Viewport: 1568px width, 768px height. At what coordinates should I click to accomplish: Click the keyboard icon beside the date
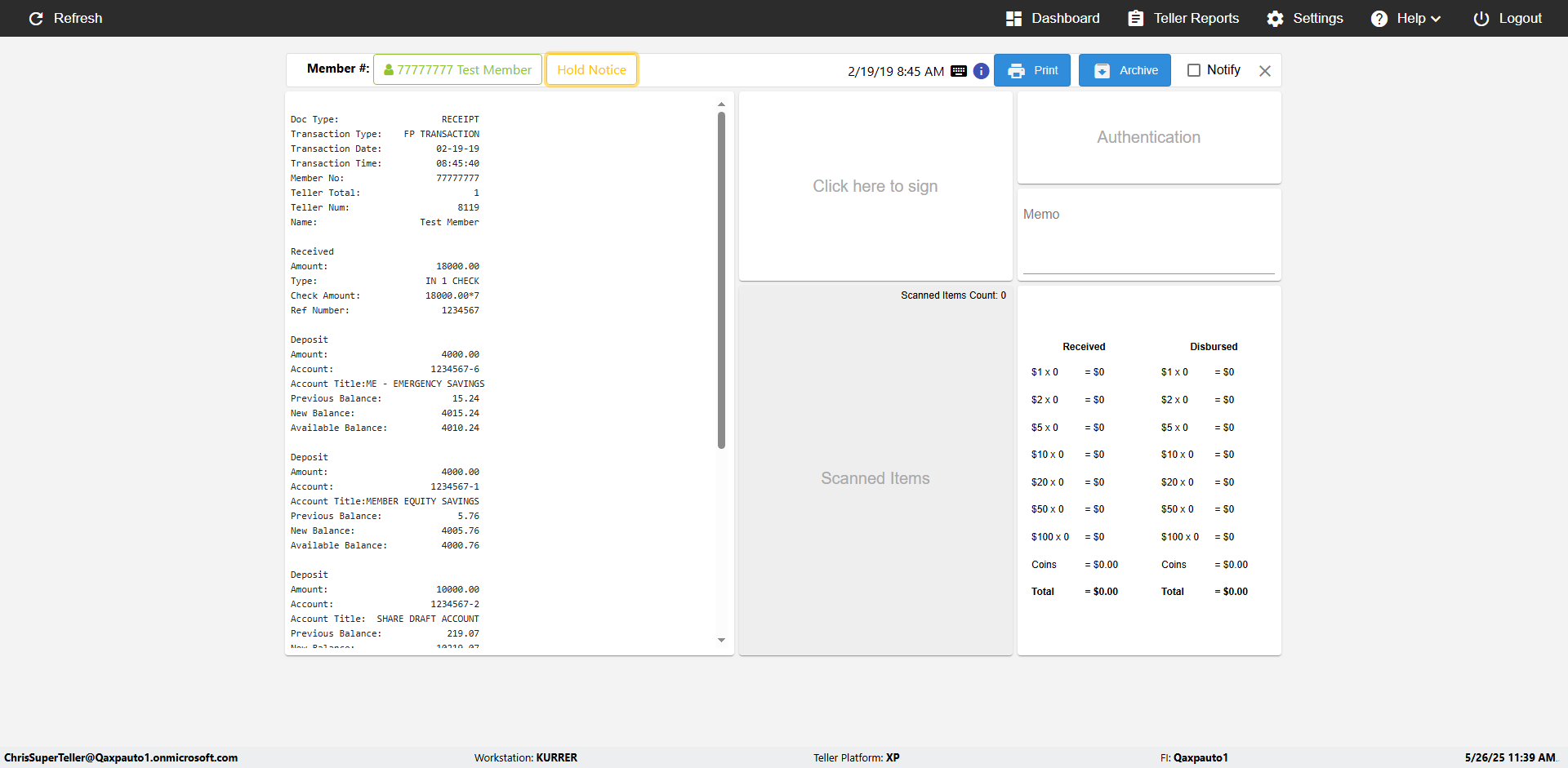click(x=959, y=71)
